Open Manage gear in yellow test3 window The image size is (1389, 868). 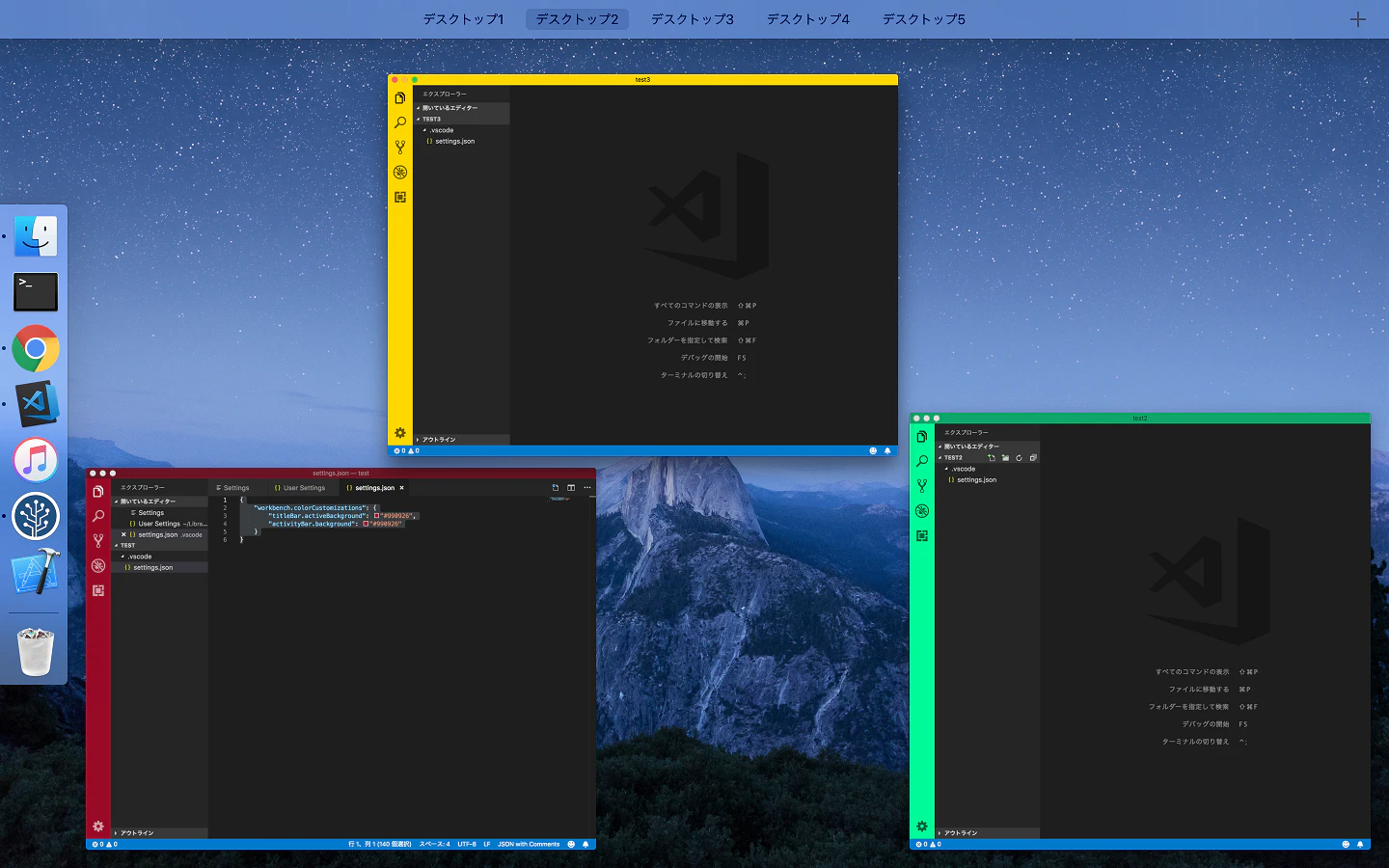click(x=400, y=433)
